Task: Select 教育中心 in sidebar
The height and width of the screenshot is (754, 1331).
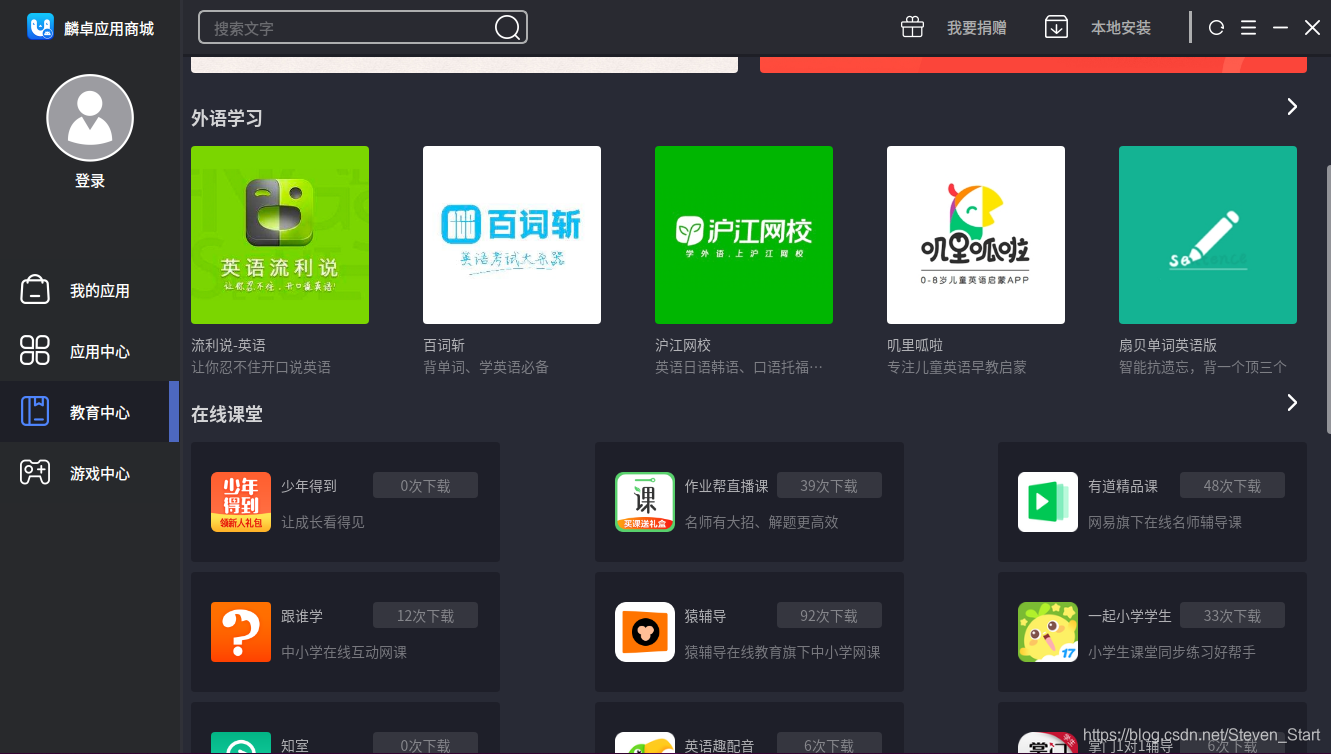Action: [x=90, y=411]
